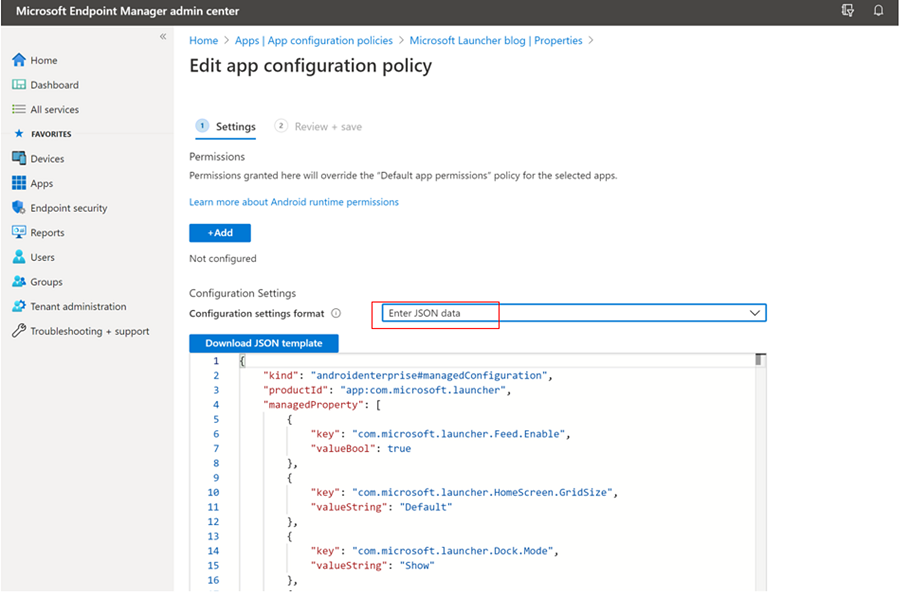This screenshot has height=592, width=900.
Task: Click the HomeScreen.GridSize key line
Action: pos(464,492)
